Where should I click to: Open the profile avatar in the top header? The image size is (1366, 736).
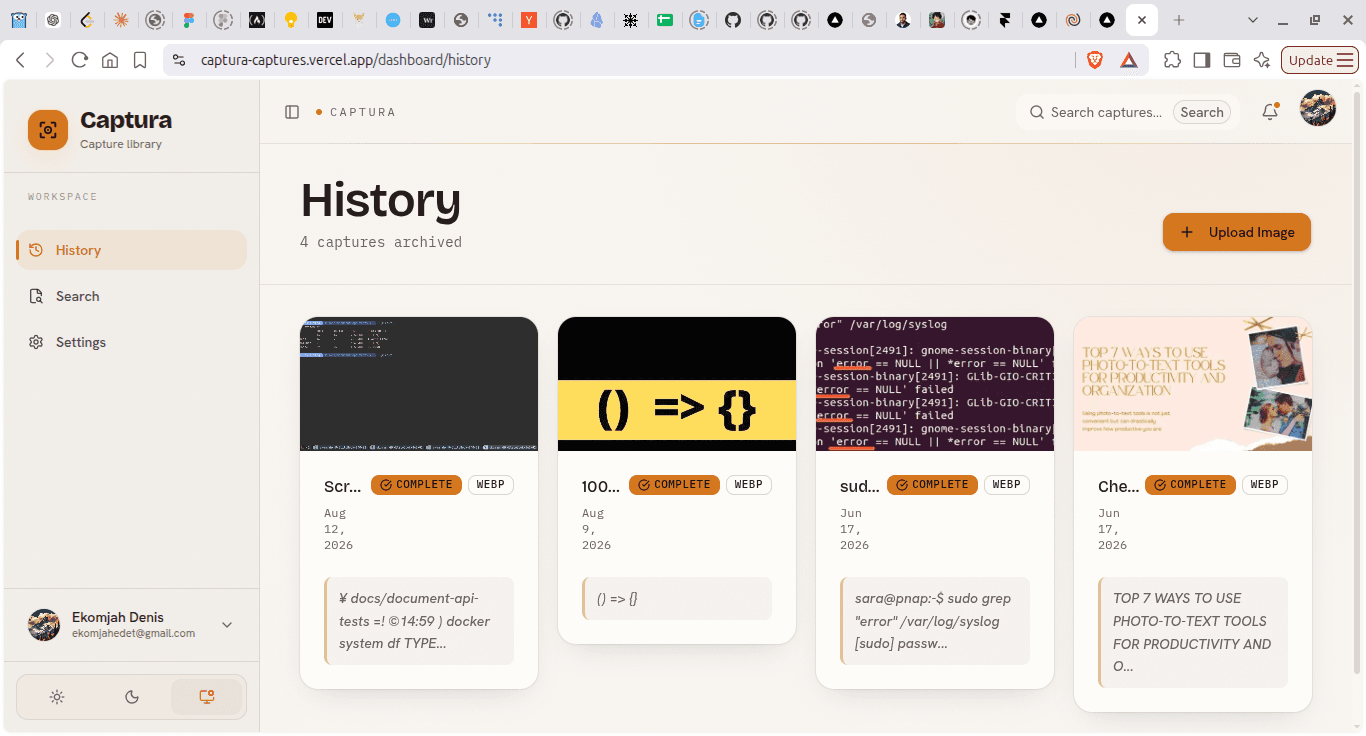pyautogui.click(x=1318, y=108)
